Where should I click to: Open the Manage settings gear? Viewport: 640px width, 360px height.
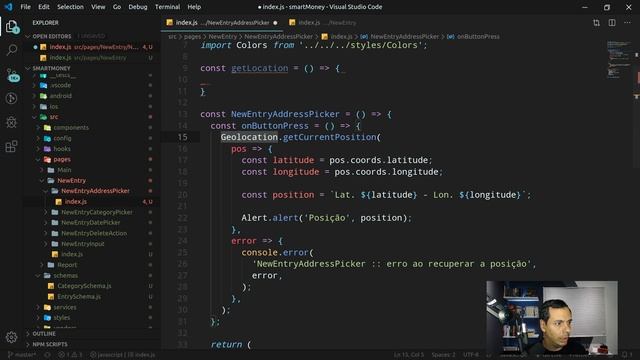point(11,337)
